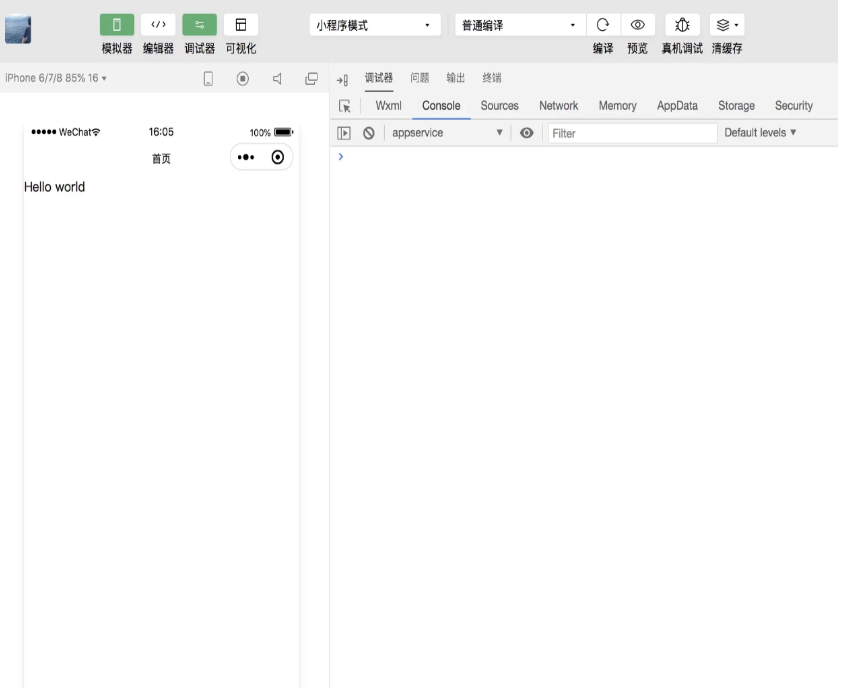The image size is (848, 688).
Task: Open the AppData tab
Action: (677, 105)
